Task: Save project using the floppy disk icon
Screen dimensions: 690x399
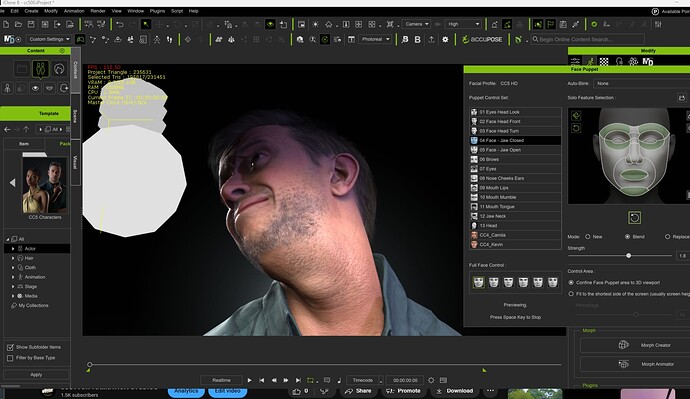Action: click(x=31, y=24)
